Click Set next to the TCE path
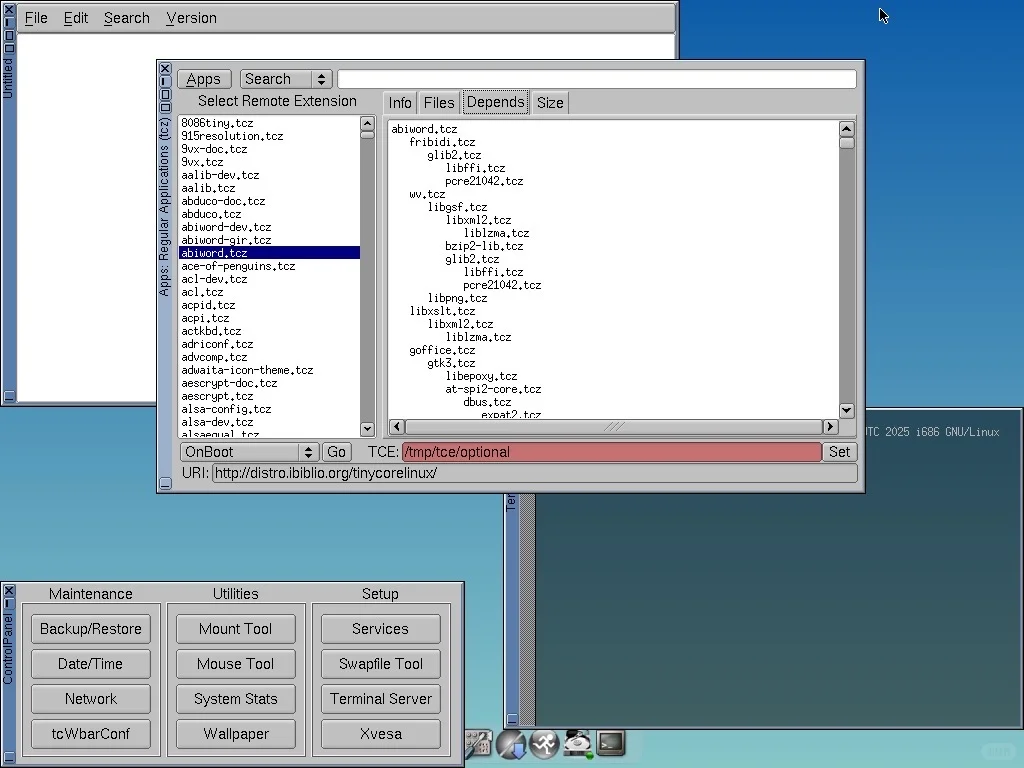The image size is (1024, 768). pyautogui.click(x=838, y=452)
